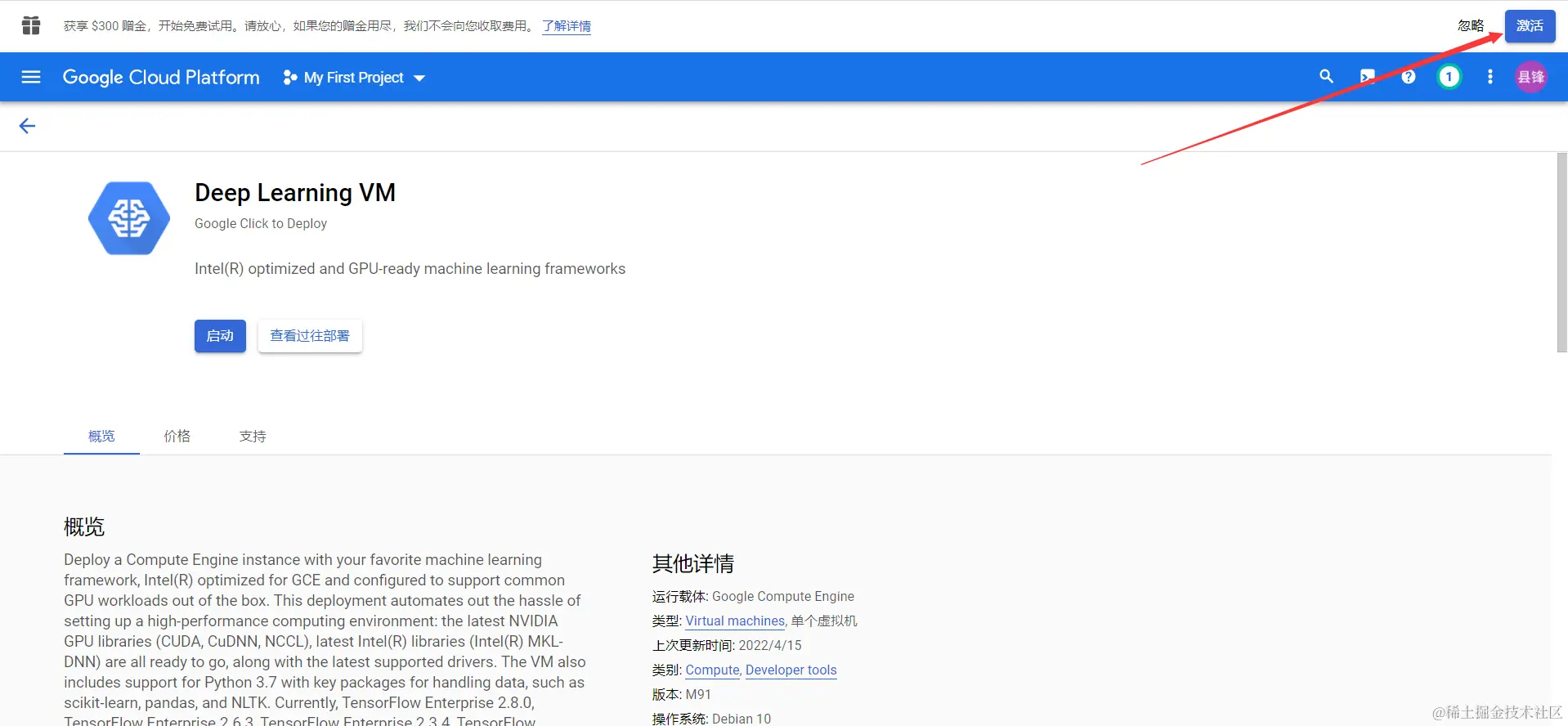Click the gift icon in the trial banner

click(31, 25)
